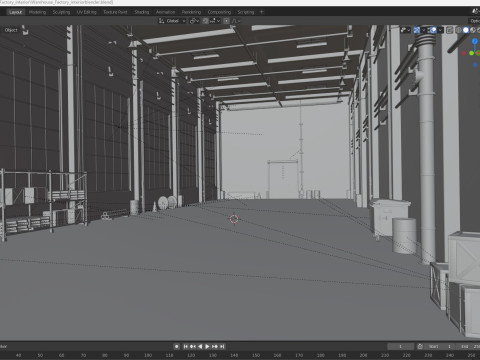Open the snapping options dropdown
Viewport: 480px width, 360px height.
(215, 21)
